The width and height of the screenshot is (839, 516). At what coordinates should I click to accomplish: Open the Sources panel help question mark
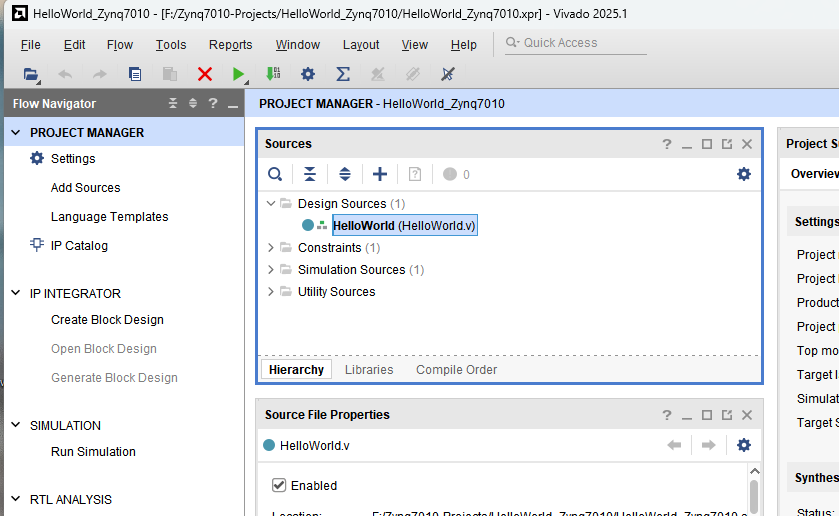tap(667, 144)
